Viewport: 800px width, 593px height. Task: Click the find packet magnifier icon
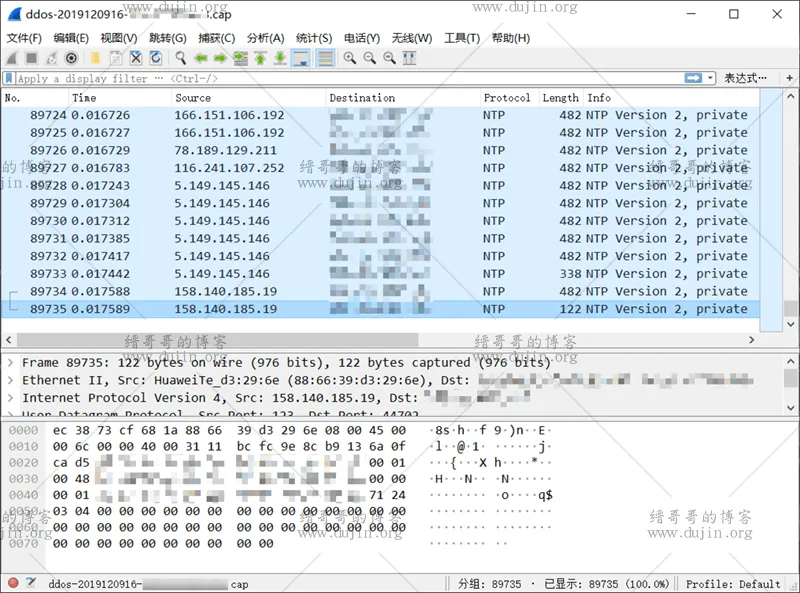click(x=180, y=58)
